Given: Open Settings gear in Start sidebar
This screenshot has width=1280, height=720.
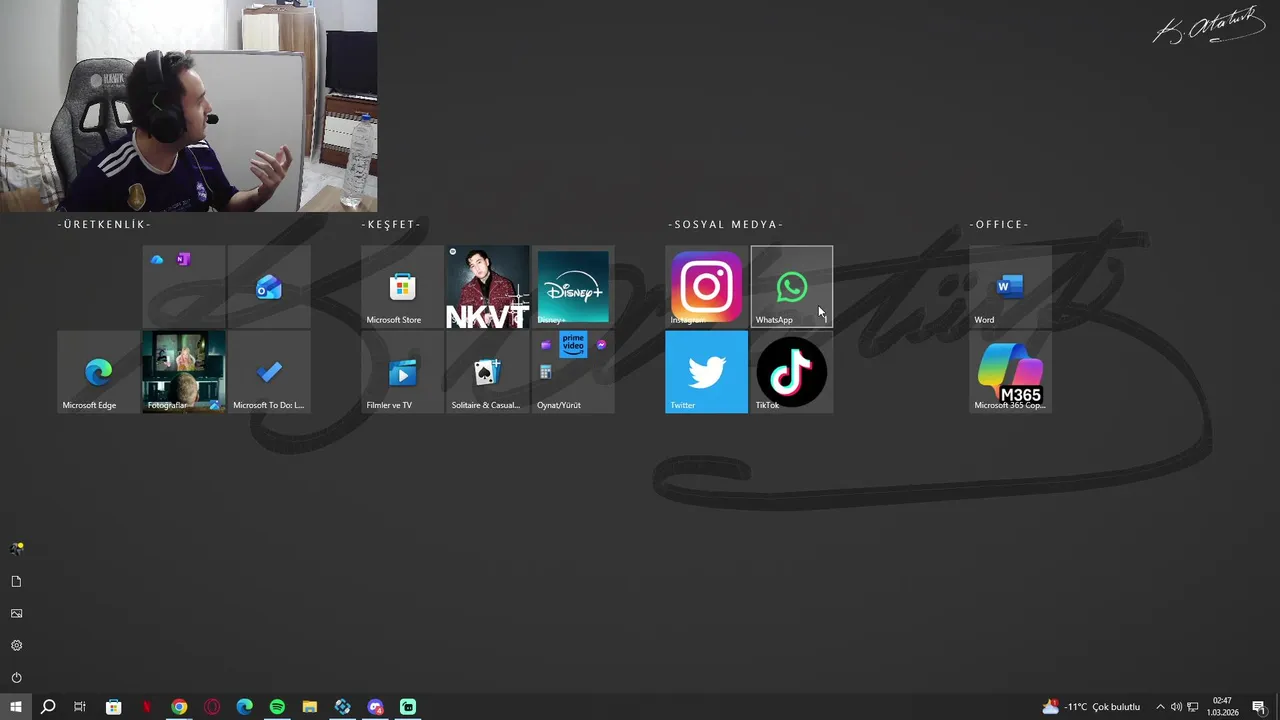Looking at the screenshot, I should (16, 645).
